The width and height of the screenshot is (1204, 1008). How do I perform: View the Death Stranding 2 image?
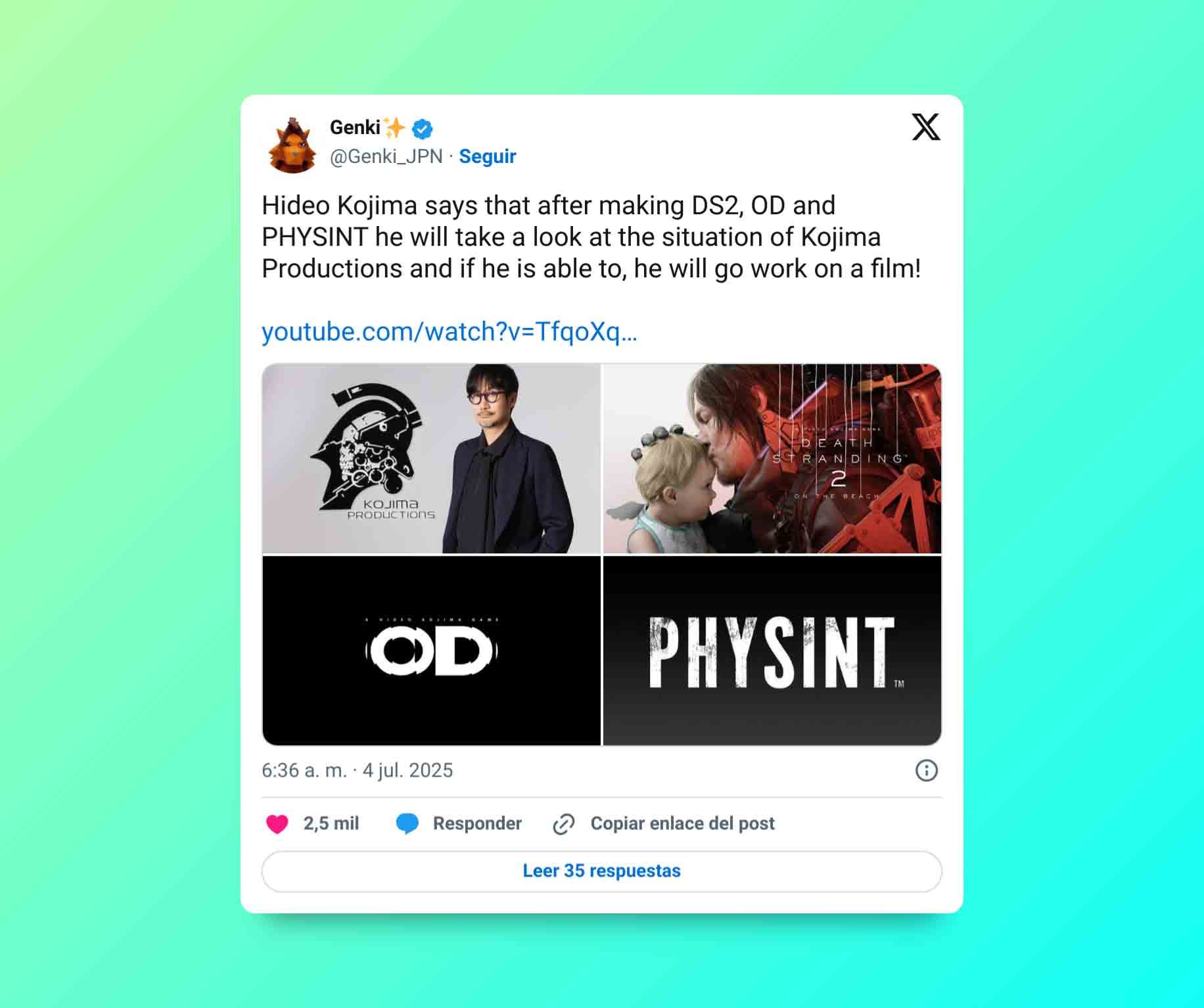[772, 459]
